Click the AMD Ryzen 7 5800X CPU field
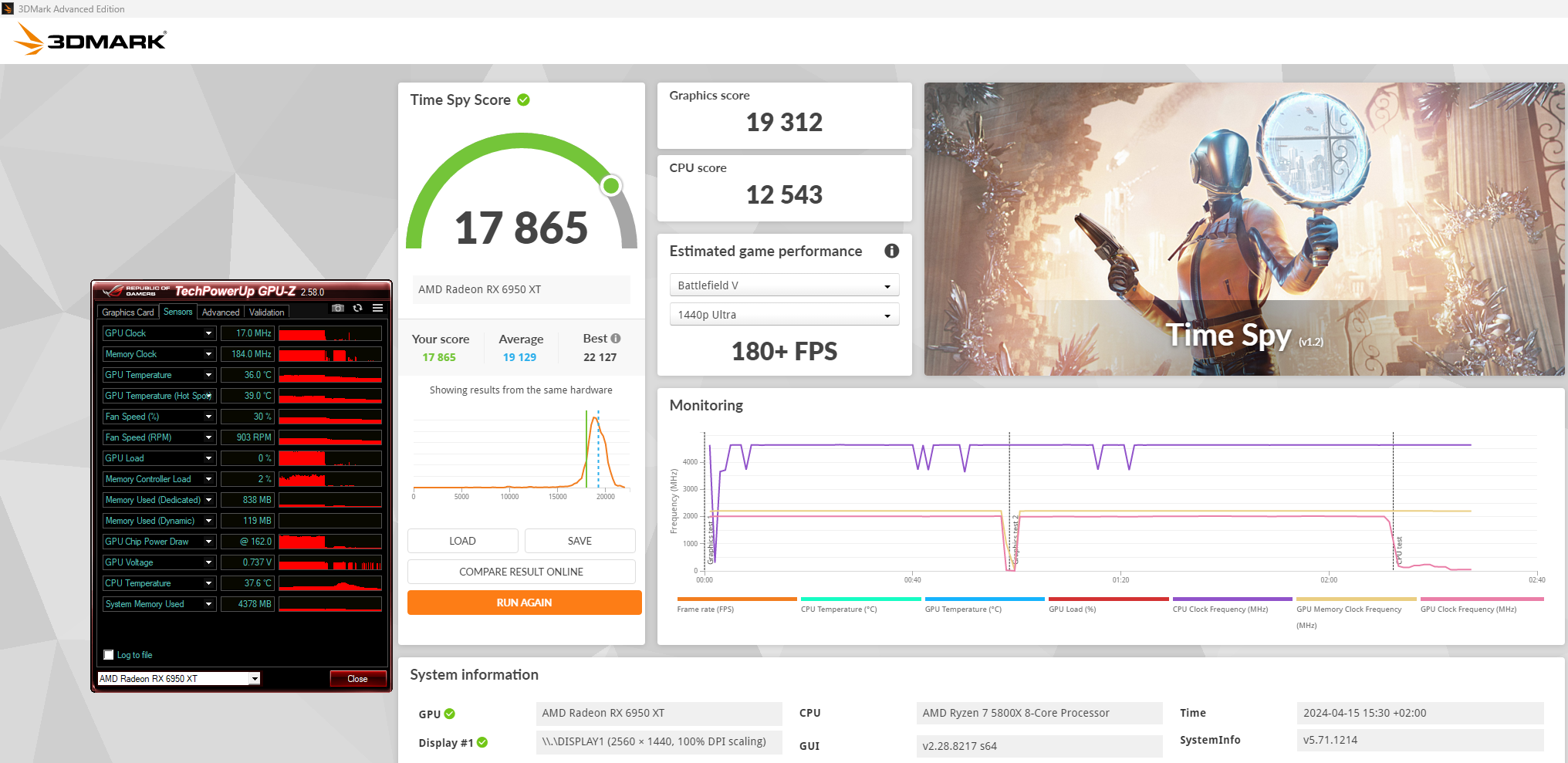This screenshot has height=763, width=1568. [x=1039, y=713]
